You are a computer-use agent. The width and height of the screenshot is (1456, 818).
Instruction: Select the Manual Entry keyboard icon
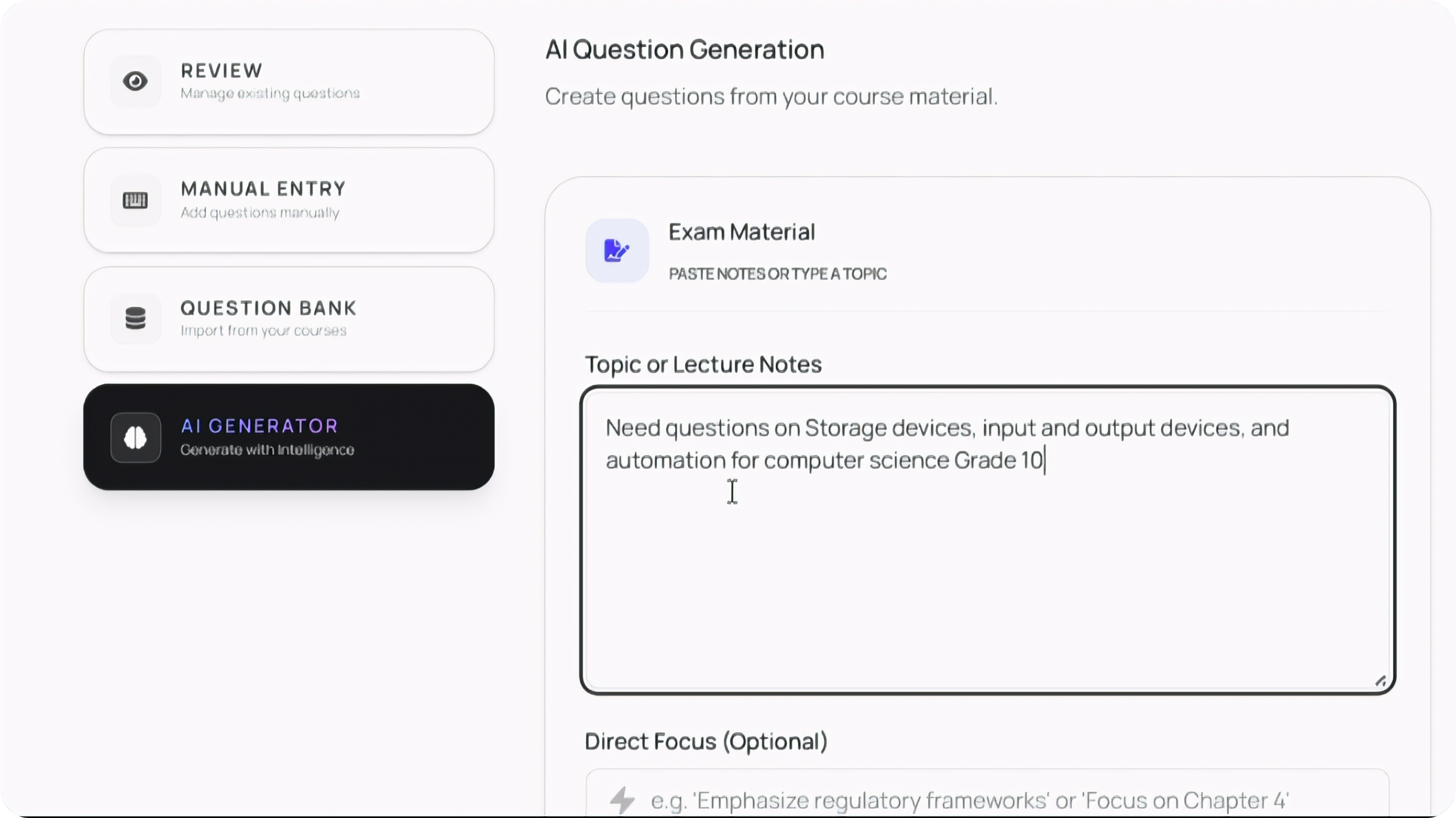tap(136, 200)
